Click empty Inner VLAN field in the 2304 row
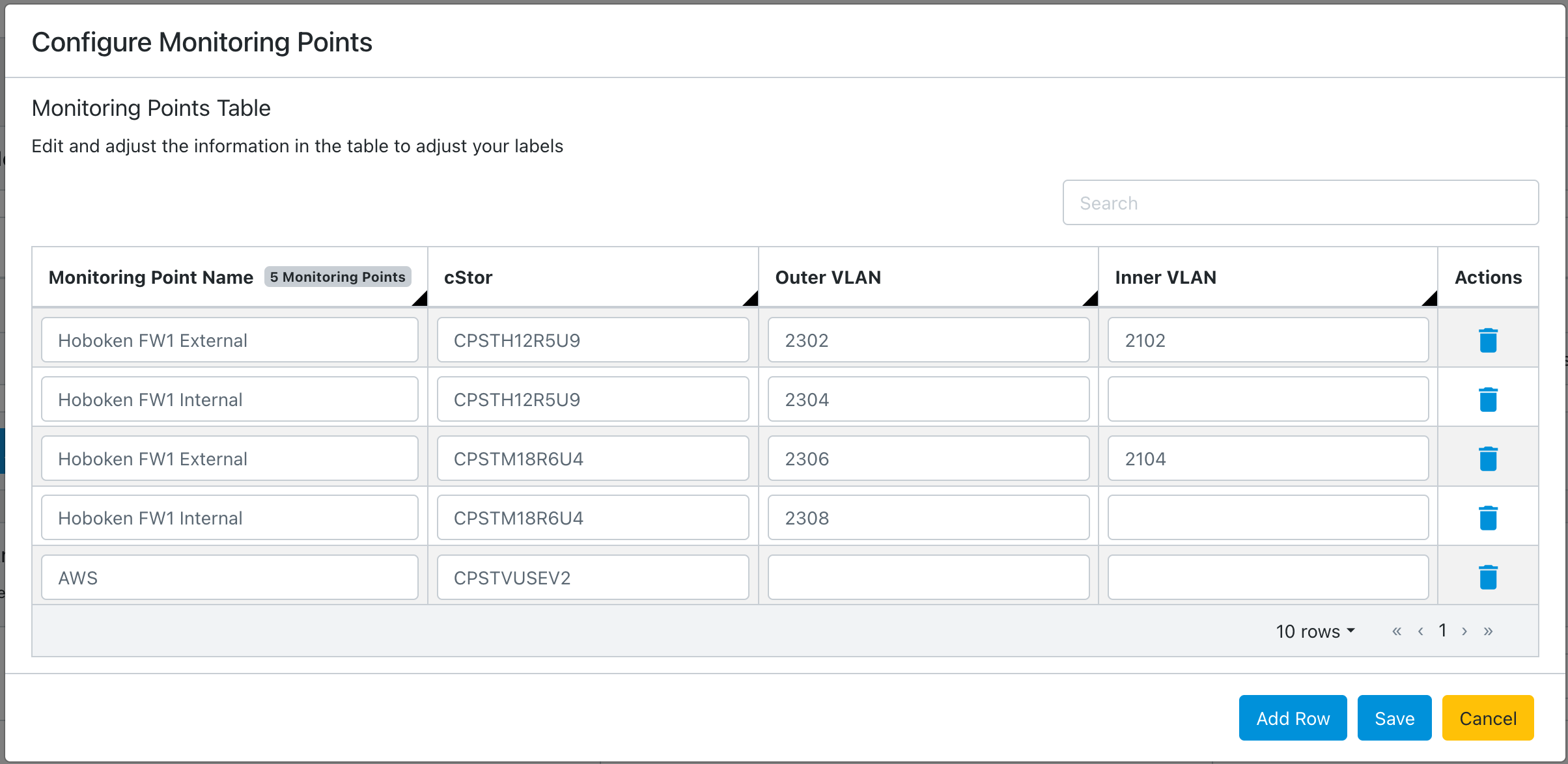The height and width of the screenshot is (764, 1568). pos(1268,399)
